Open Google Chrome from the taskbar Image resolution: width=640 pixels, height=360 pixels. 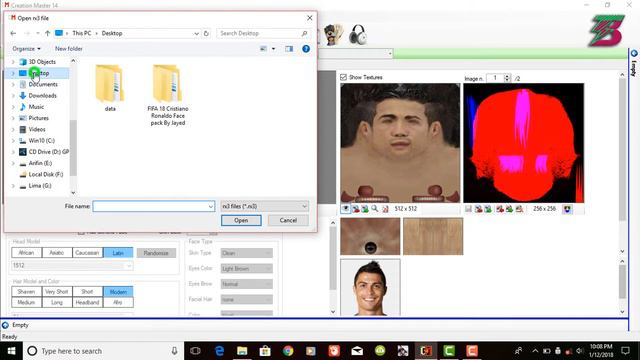coord(288,351)
